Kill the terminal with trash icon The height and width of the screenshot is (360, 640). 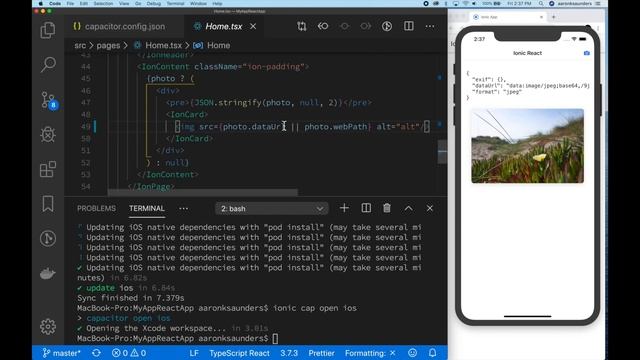tap(387, 208)
